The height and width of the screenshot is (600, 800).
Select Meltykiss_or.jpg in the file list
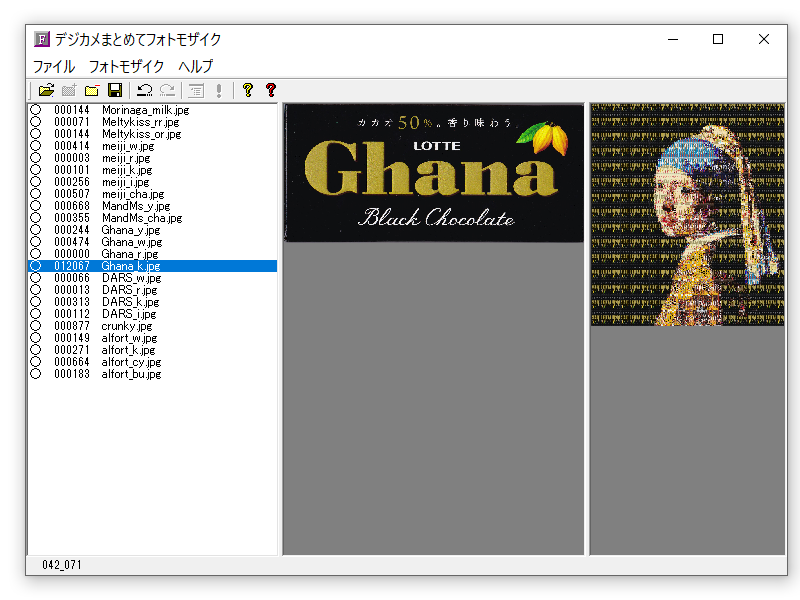pyautogui.click(x=141, y=134)
